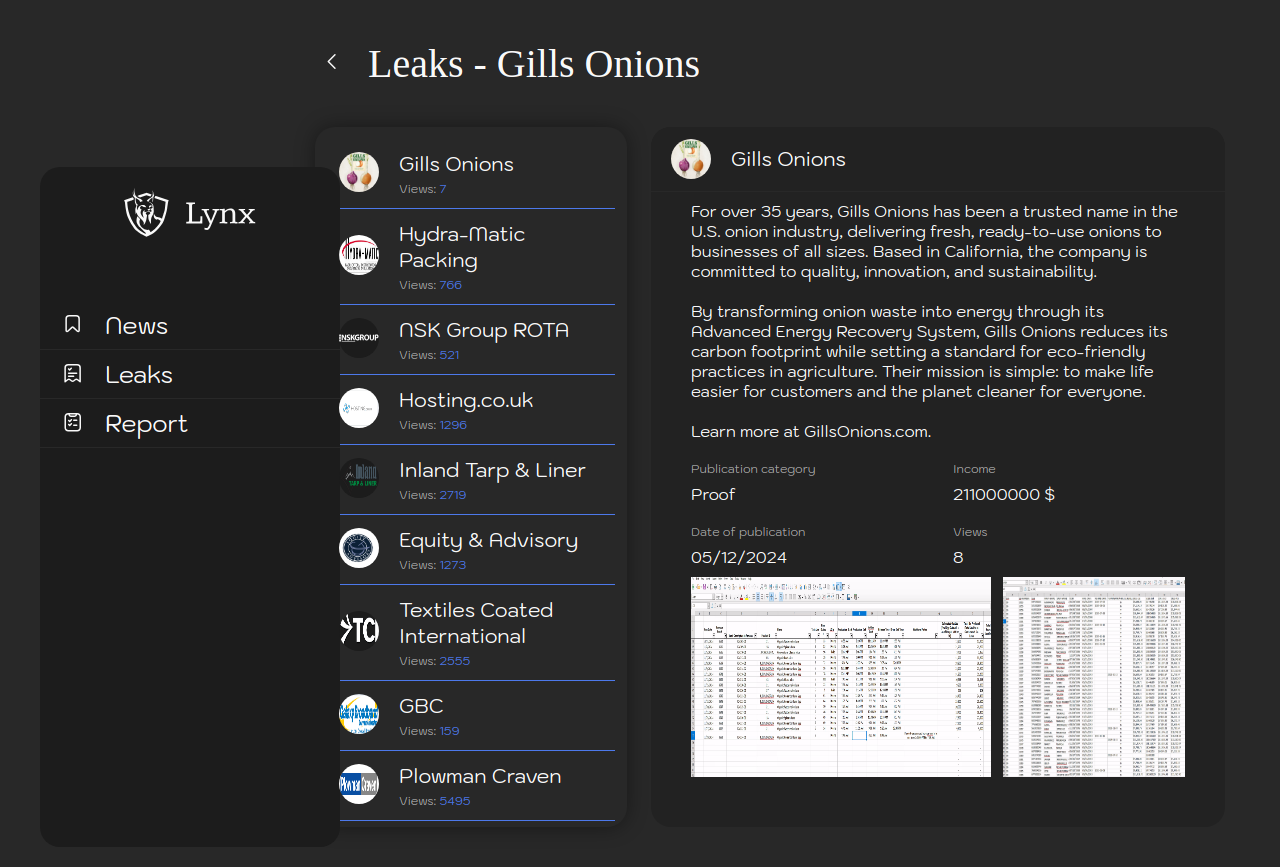Open the narrower right spreadsheet thumbnail

1093,676
